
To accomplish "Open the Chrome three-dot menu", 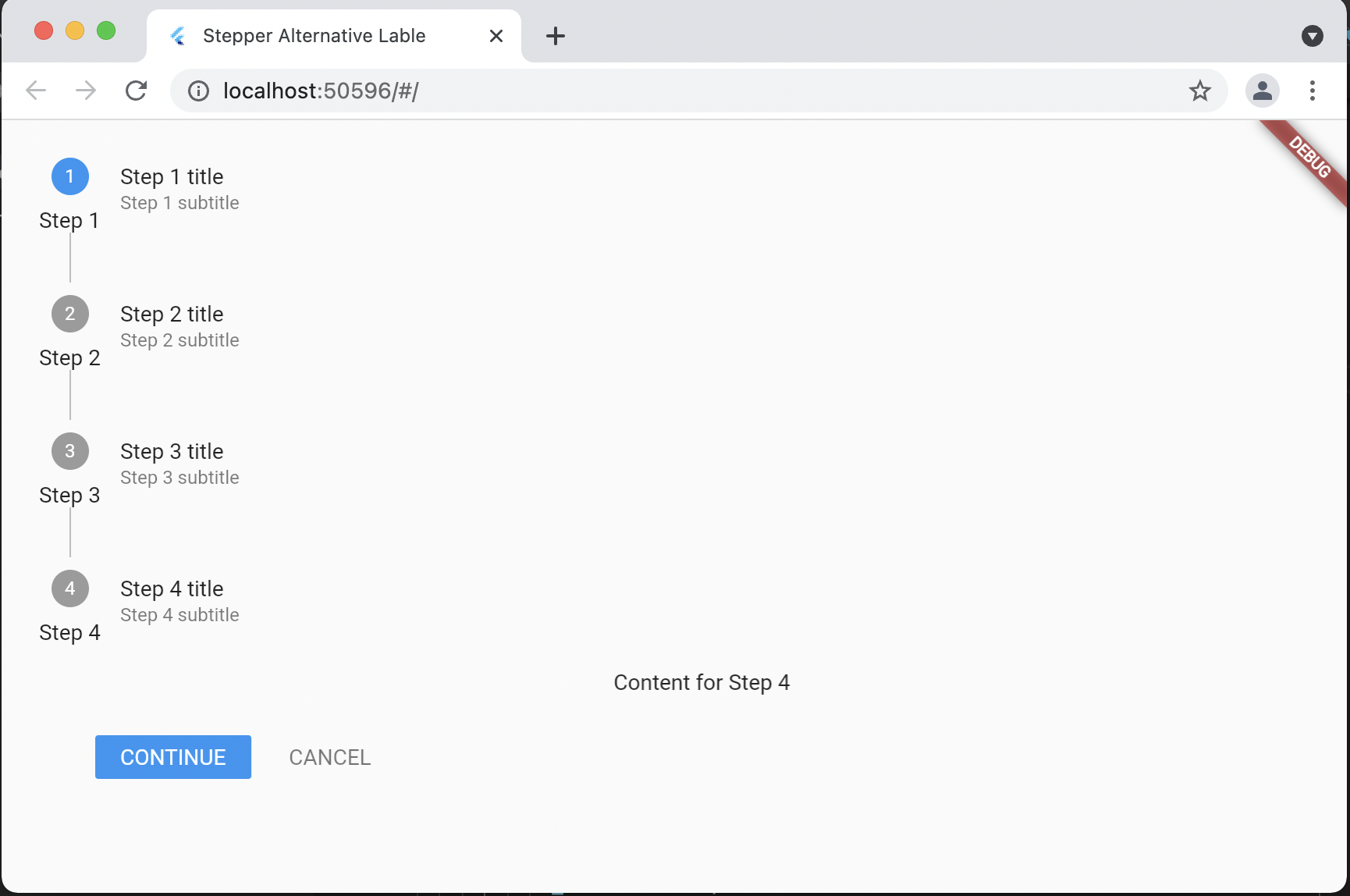I will coord(1313,91).
